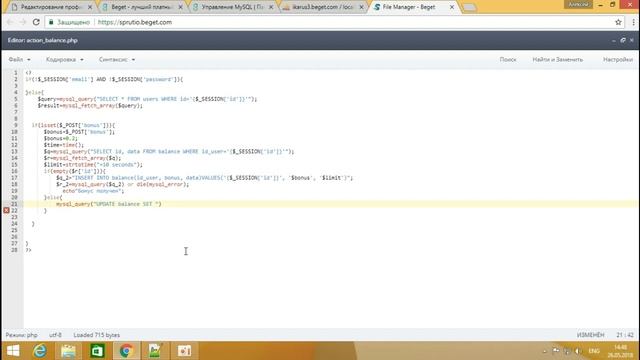
Task: Maximize the action_balance.php editor panel
Action: [x=623, y=40]
